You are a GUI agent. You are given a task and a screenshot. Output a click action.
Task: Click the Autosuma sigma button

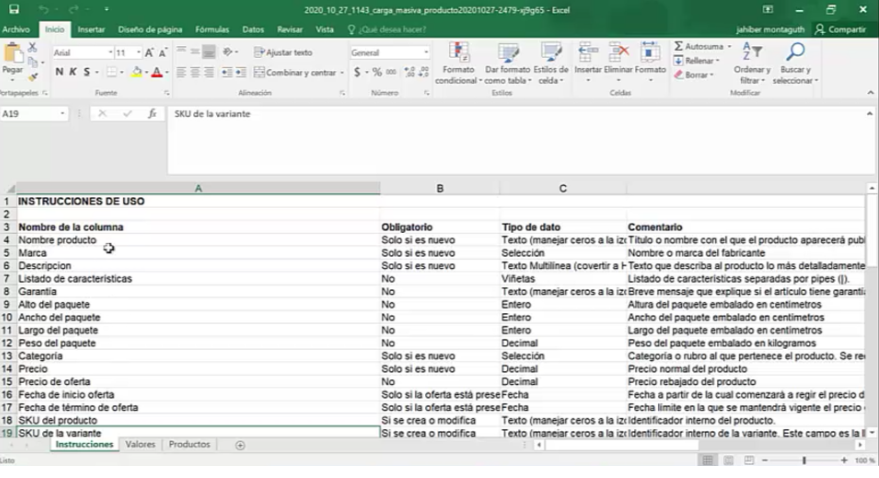(698, 47)
